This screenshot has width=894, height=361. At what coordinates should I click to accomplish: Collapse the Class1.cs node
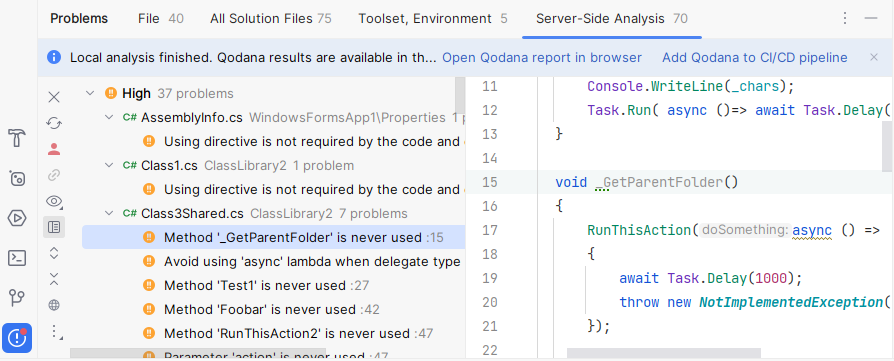coord(109,165)
